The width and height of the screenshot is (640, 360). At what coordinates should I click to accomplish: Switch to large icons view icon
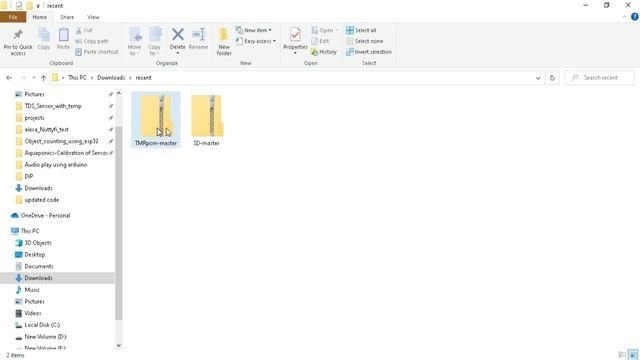[x=633, y=355]
